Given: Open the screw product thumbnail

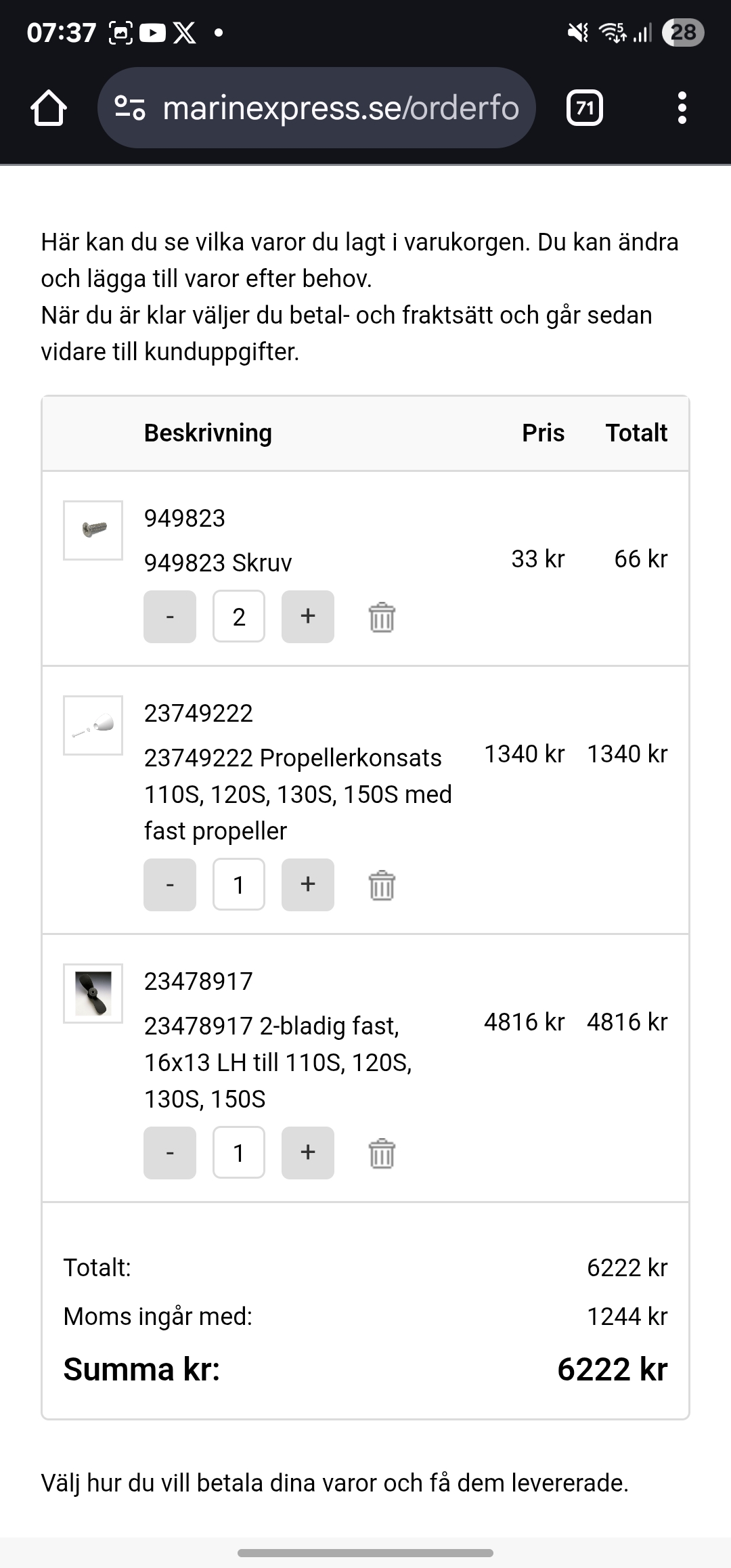Looking at the screenshot, I should coord(93,530).
